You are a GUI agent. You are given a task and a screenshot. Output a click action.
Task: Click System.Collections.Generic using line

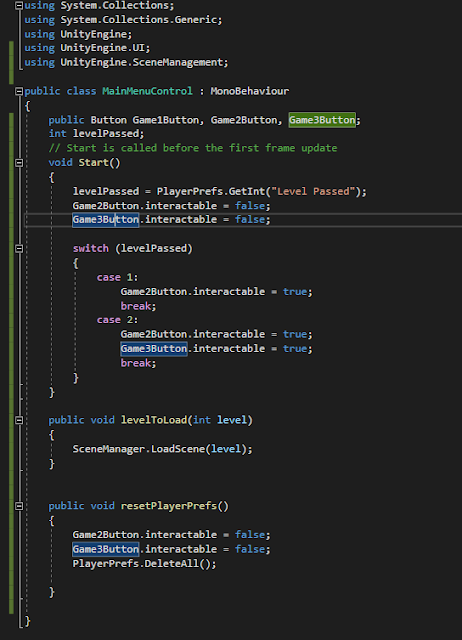[123, 20]
